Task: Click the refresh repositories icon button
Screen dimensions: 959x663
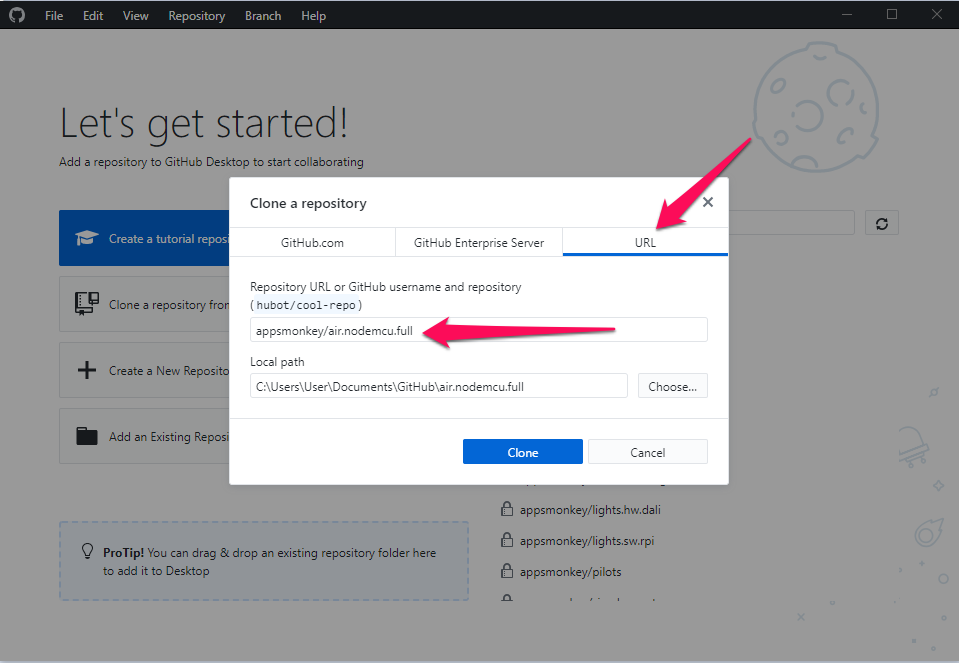Action: (x=881, y=223)
